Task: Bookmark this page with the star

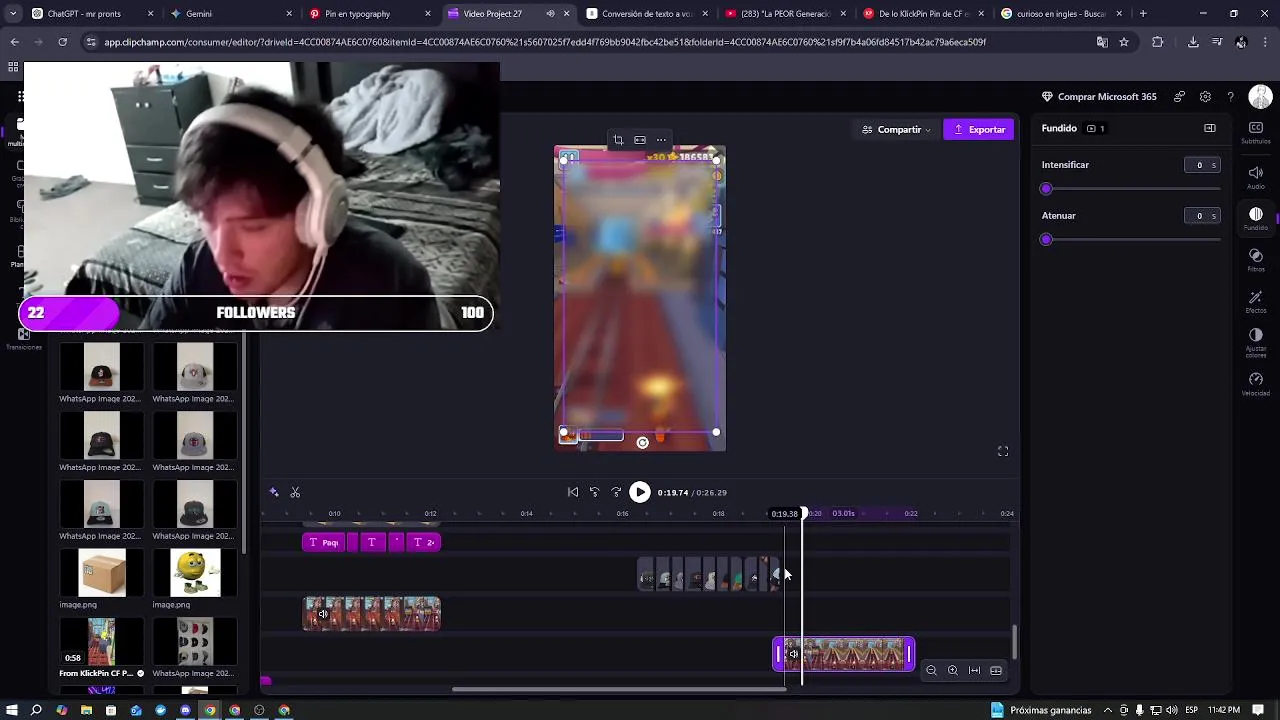Action: 1124,42
